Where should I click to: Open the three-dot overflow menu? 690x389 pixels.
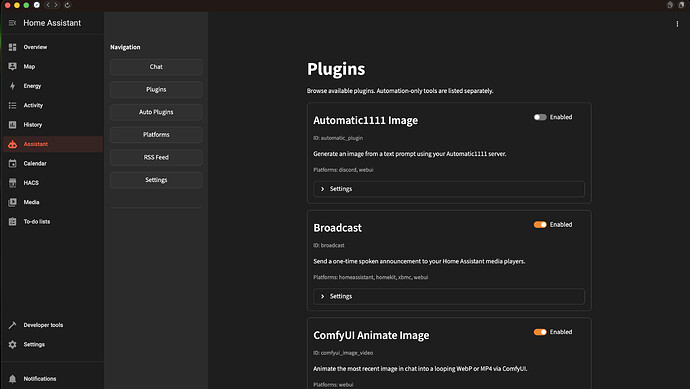click(x=677, y=24)
